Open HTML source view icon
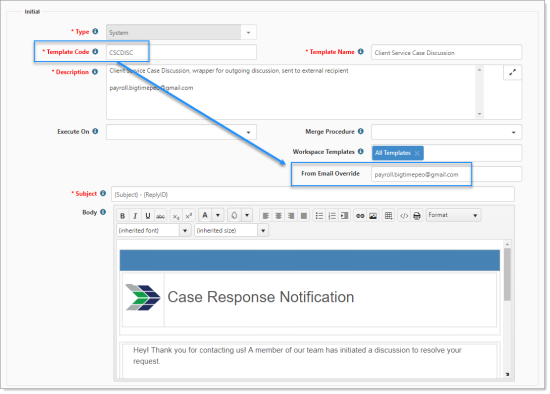Screen dimensions: 550x394 (x=404, y=216)
